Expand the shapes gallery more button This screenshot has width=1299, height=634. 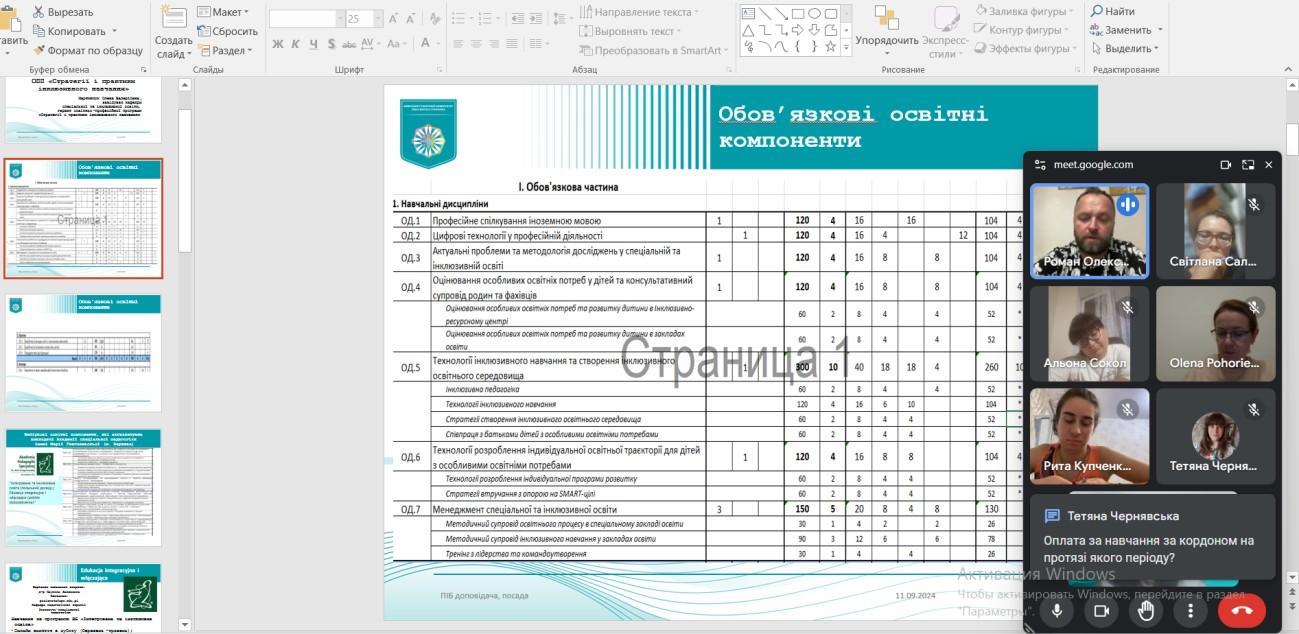pos(846,48)
